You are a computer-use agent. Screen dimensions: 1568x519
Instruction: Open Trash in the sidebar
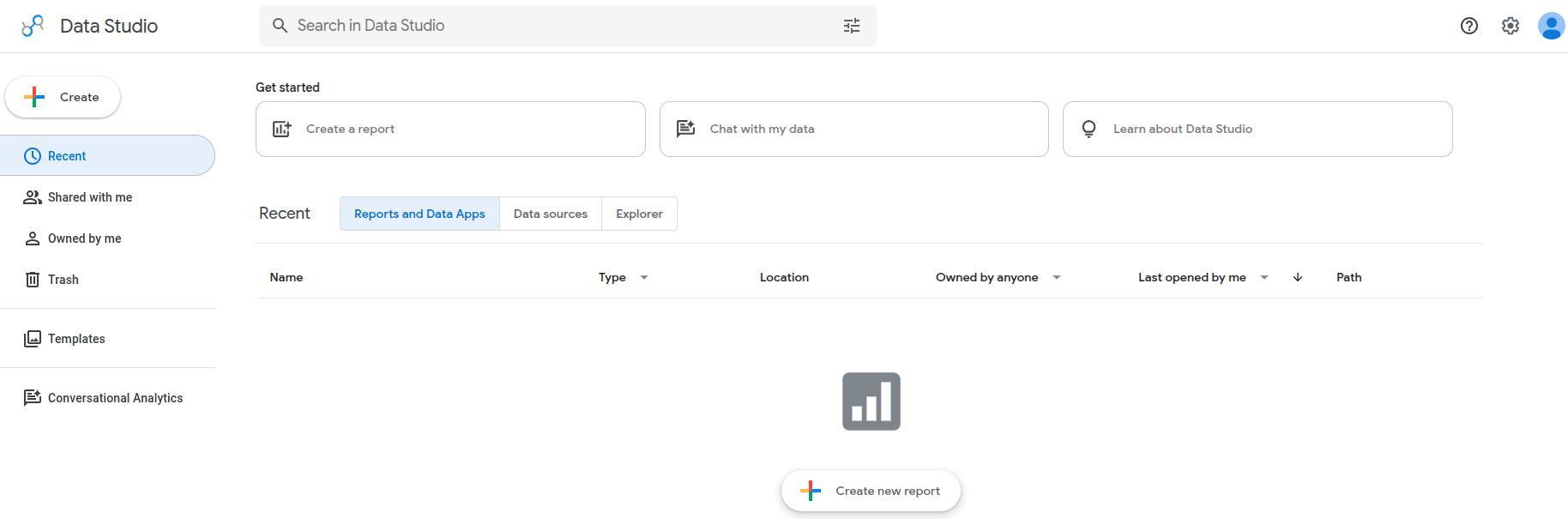click(x=107, y=280)
